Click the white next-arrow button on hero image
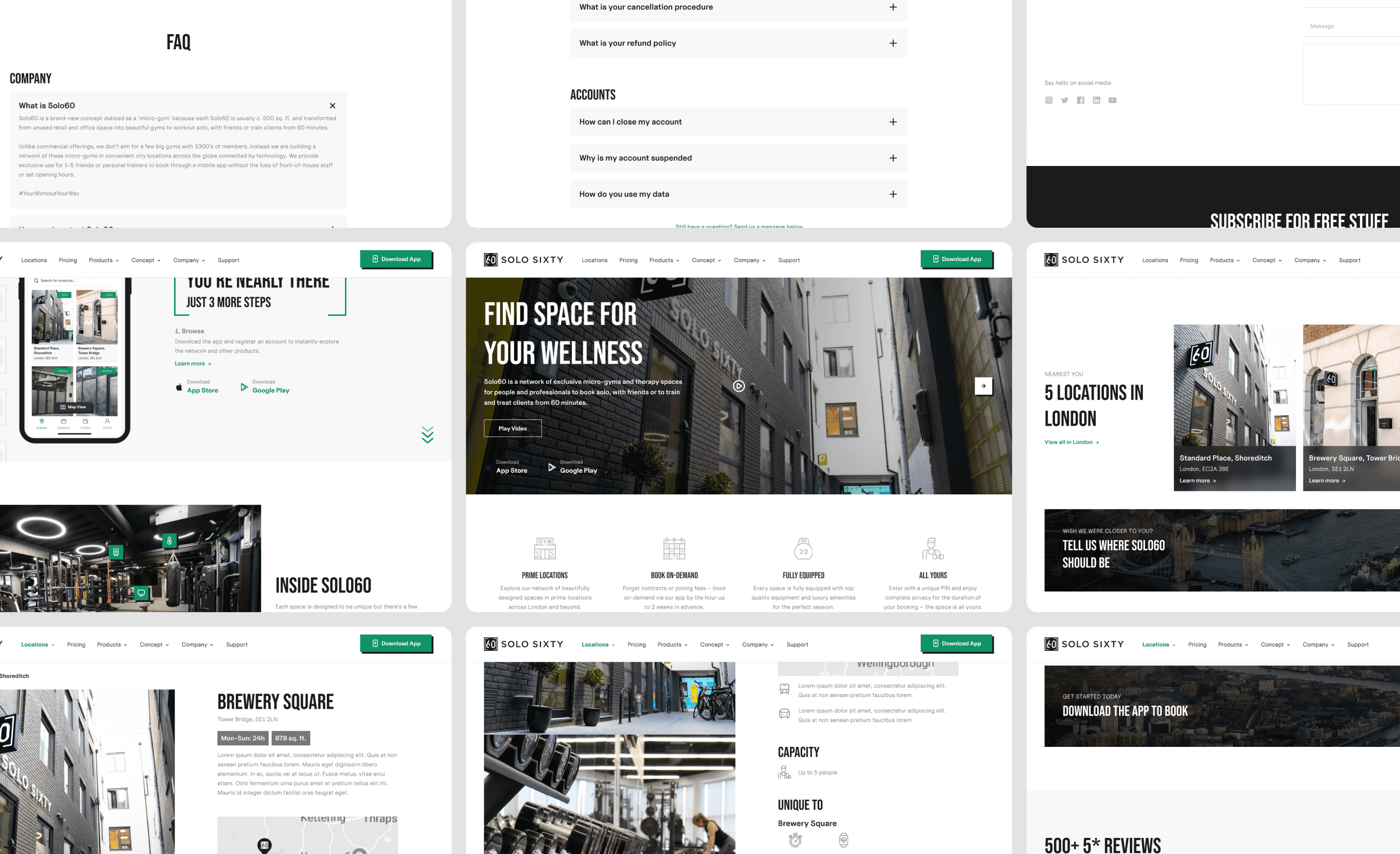The height and width of the screenshot is (854, 1400). tap(983, 386)
